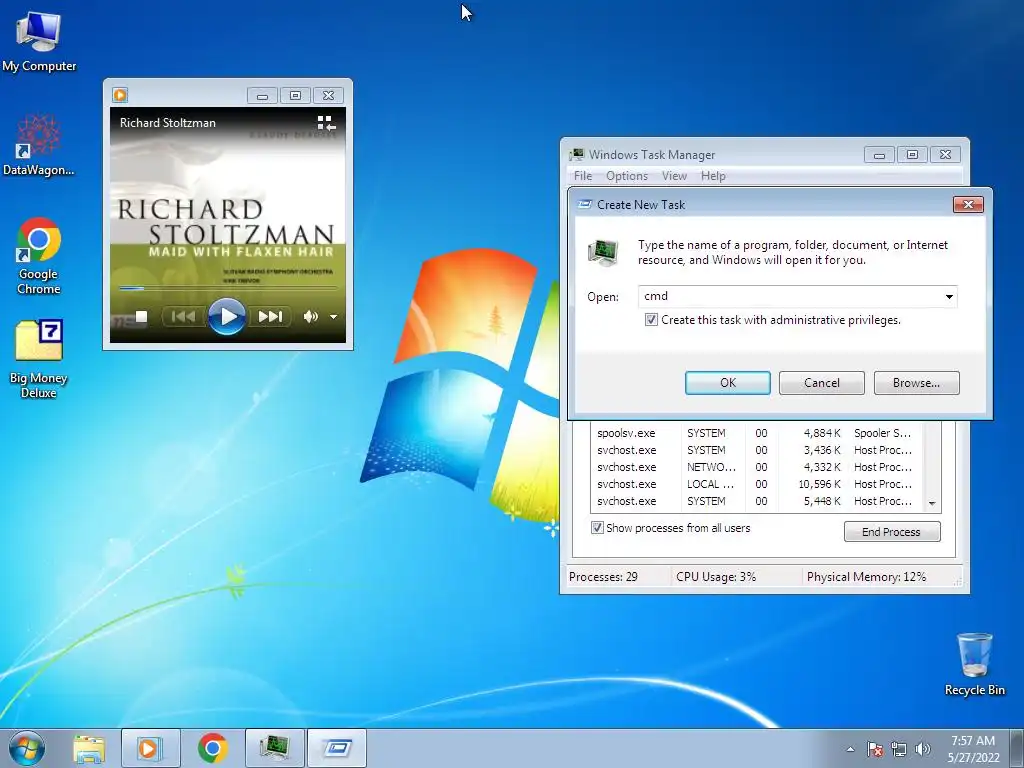The image size is (1024, 768).
Task: Click Task Manager title bar icon
Action: (576, 155)
